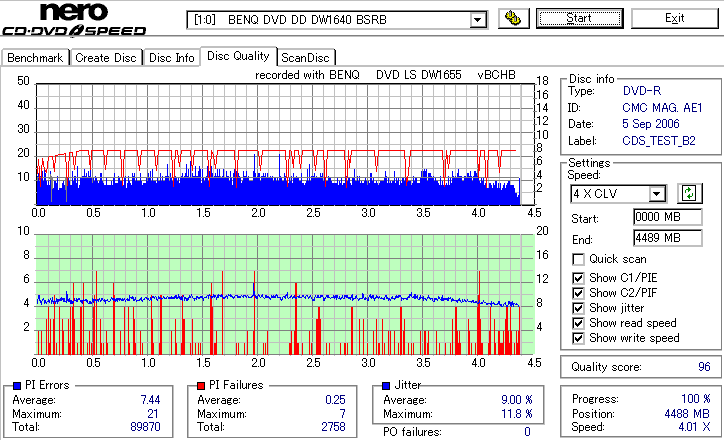Click PI Failures total 2758
724x441 pixels.
pyautogui.click(x=333, y=427)
